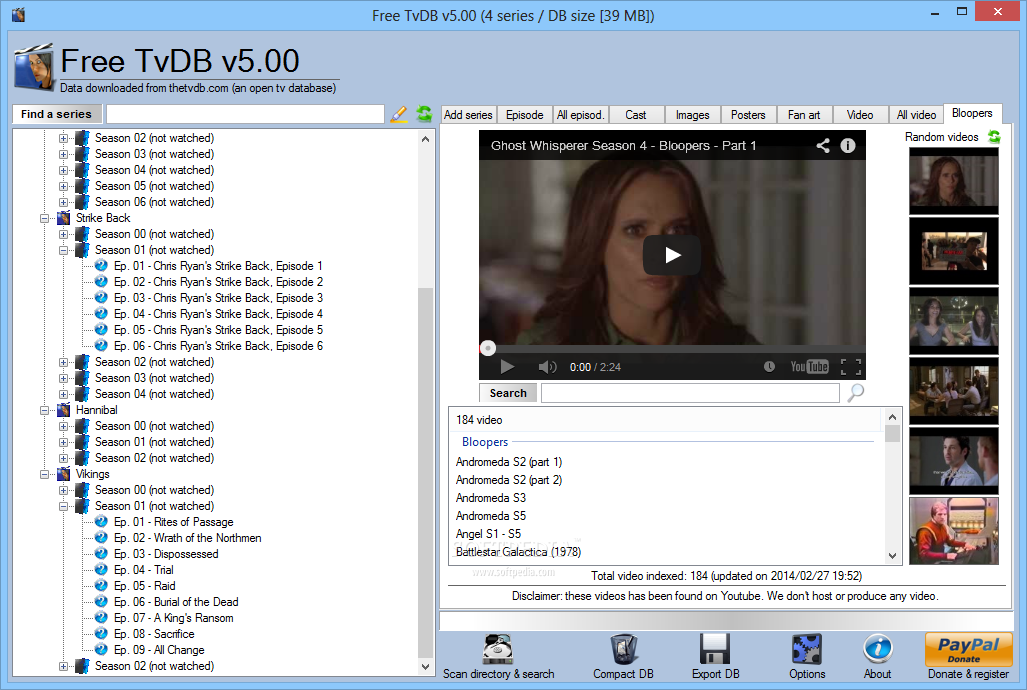Click status icon for Ep. 05 - Raid
The width and height of the screenshot is (1027, 690).
[101, 585]
